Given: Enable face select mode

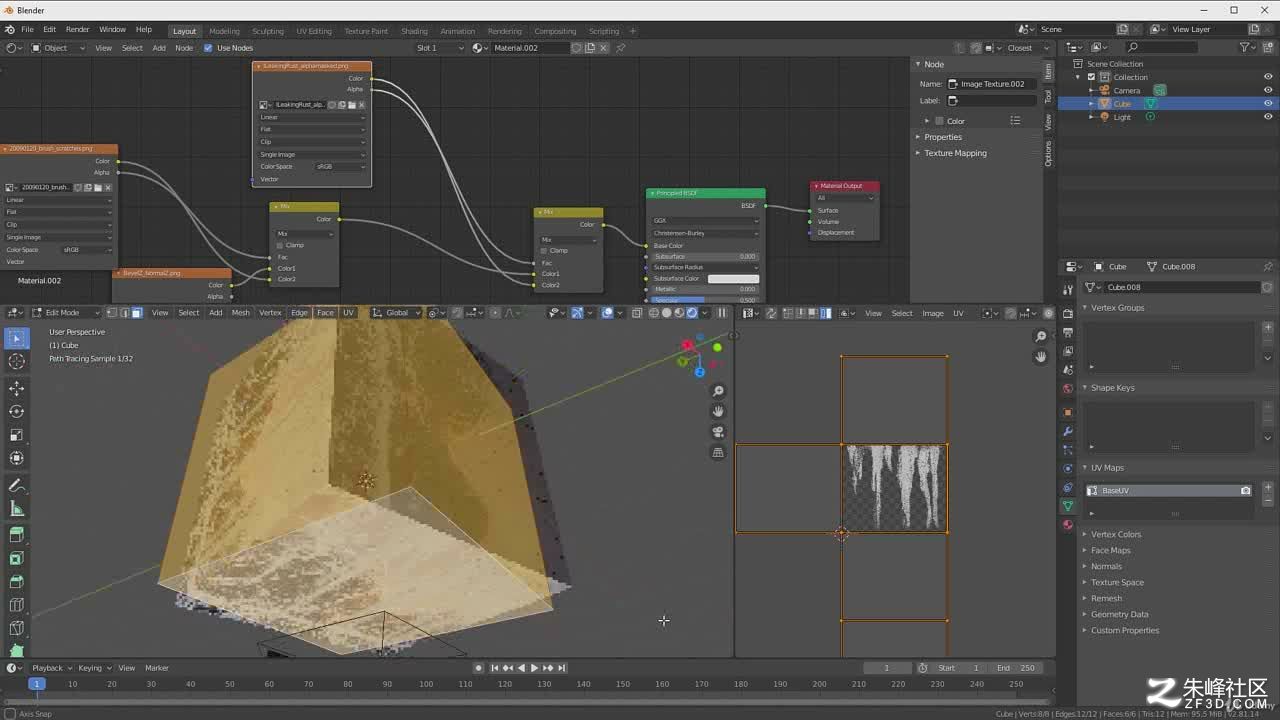Looking at the screenshot, I should click(x=136, y=313).
